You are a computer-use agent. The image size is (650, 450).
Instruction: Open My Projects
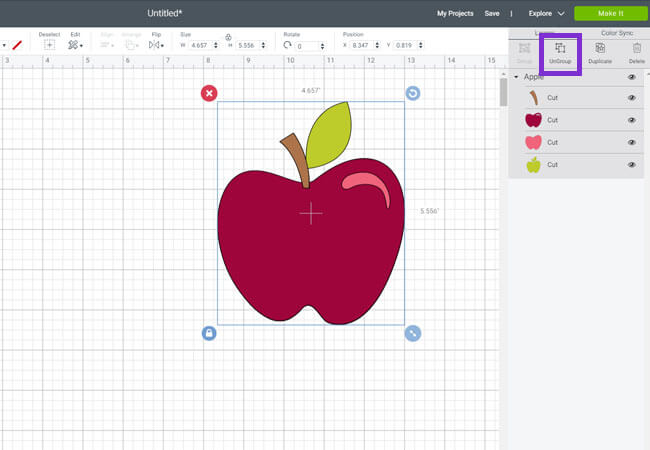[455, 13]
